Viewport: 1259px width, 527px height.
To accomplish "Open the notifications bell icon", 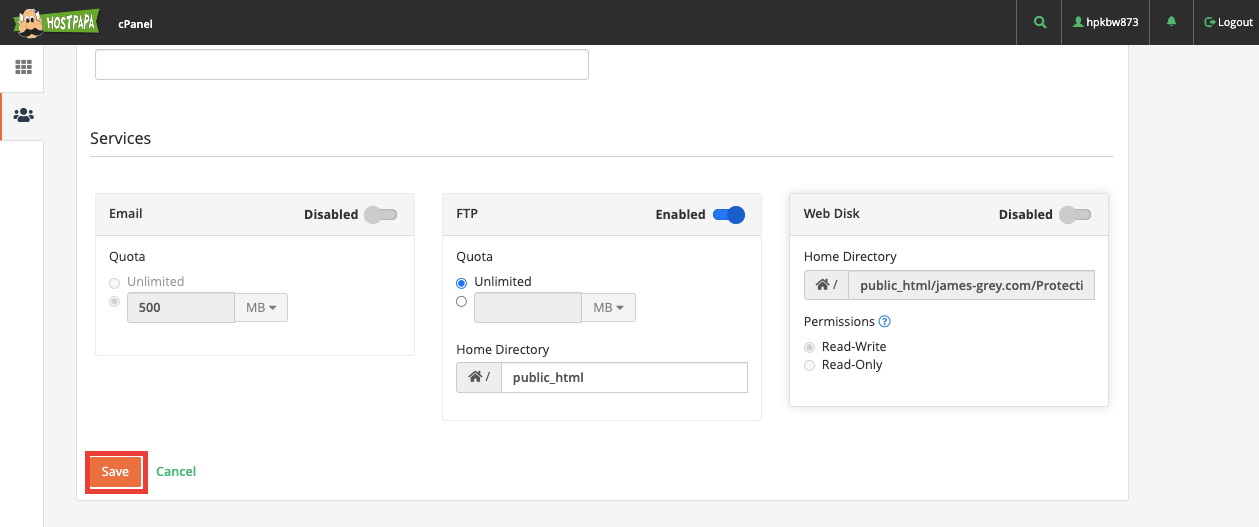I will click(x=1172, y=22).
